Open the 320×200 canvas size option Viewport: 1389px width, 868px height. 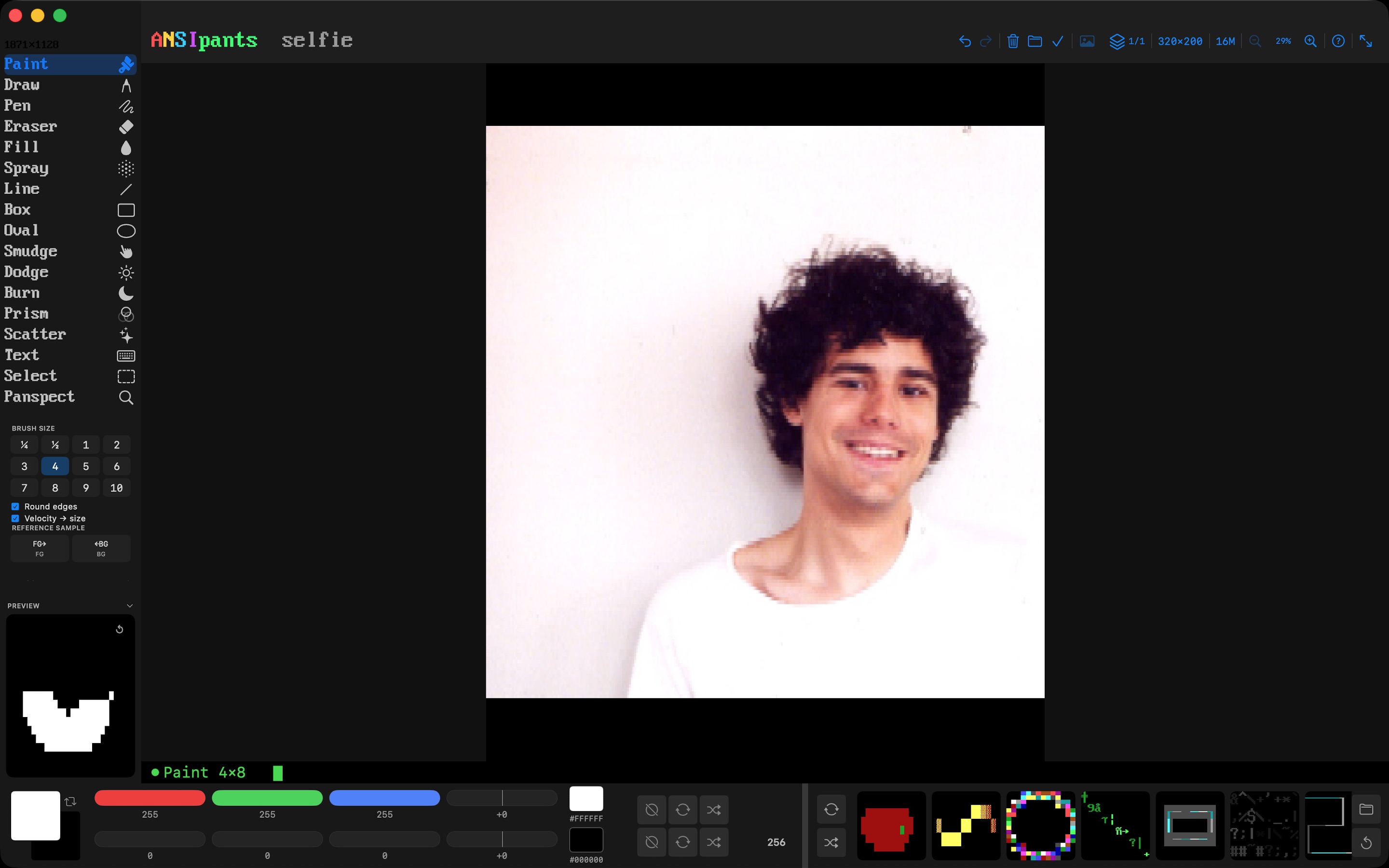point(1180,41)
